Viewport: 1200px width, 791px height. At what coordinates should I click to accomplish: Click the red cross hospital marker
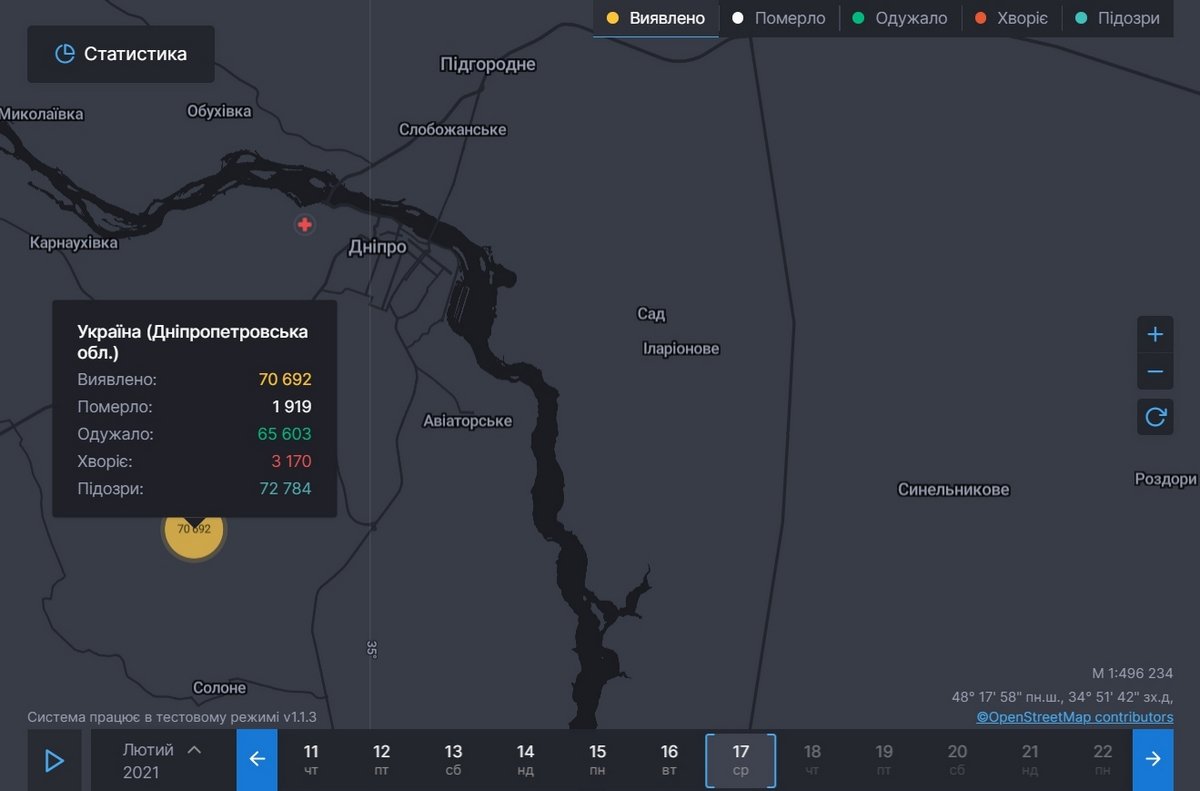coord(305,224)
